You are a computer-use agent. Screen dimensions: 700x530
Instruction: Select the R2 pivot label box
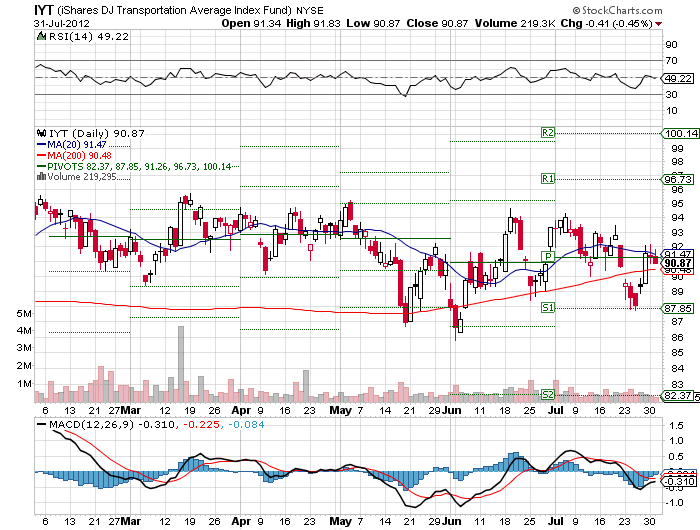coord(548,133)
